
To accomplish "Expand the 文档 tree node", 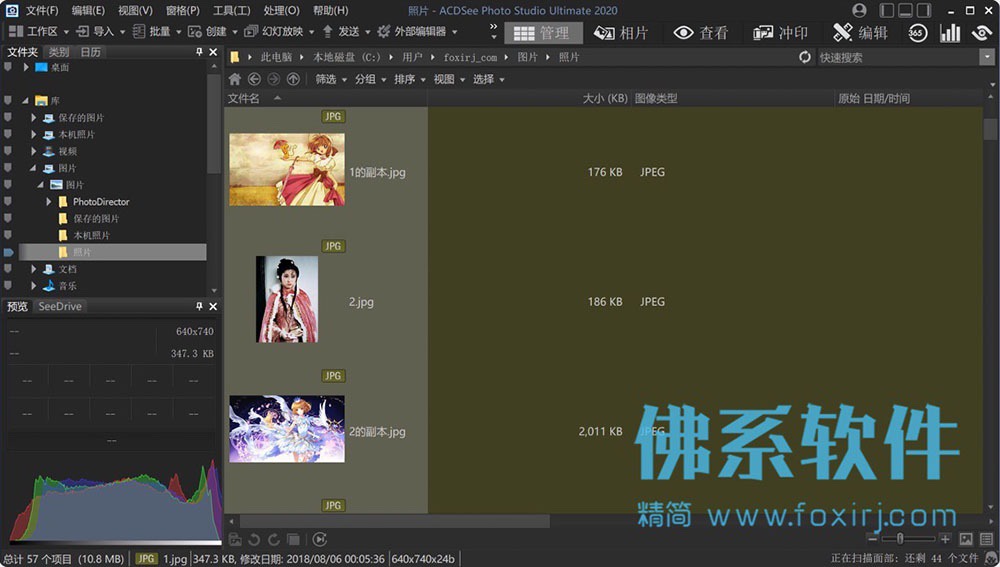I will click(34, 269).
